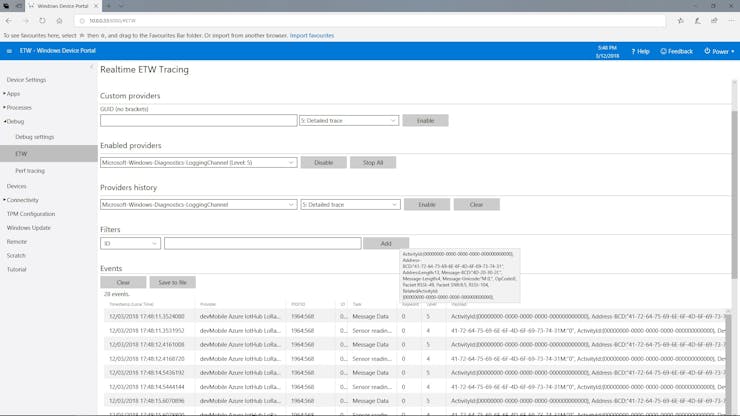Open the filter type ID dropdown
Screen dimensions: 740x416
(x=130, y=243)
